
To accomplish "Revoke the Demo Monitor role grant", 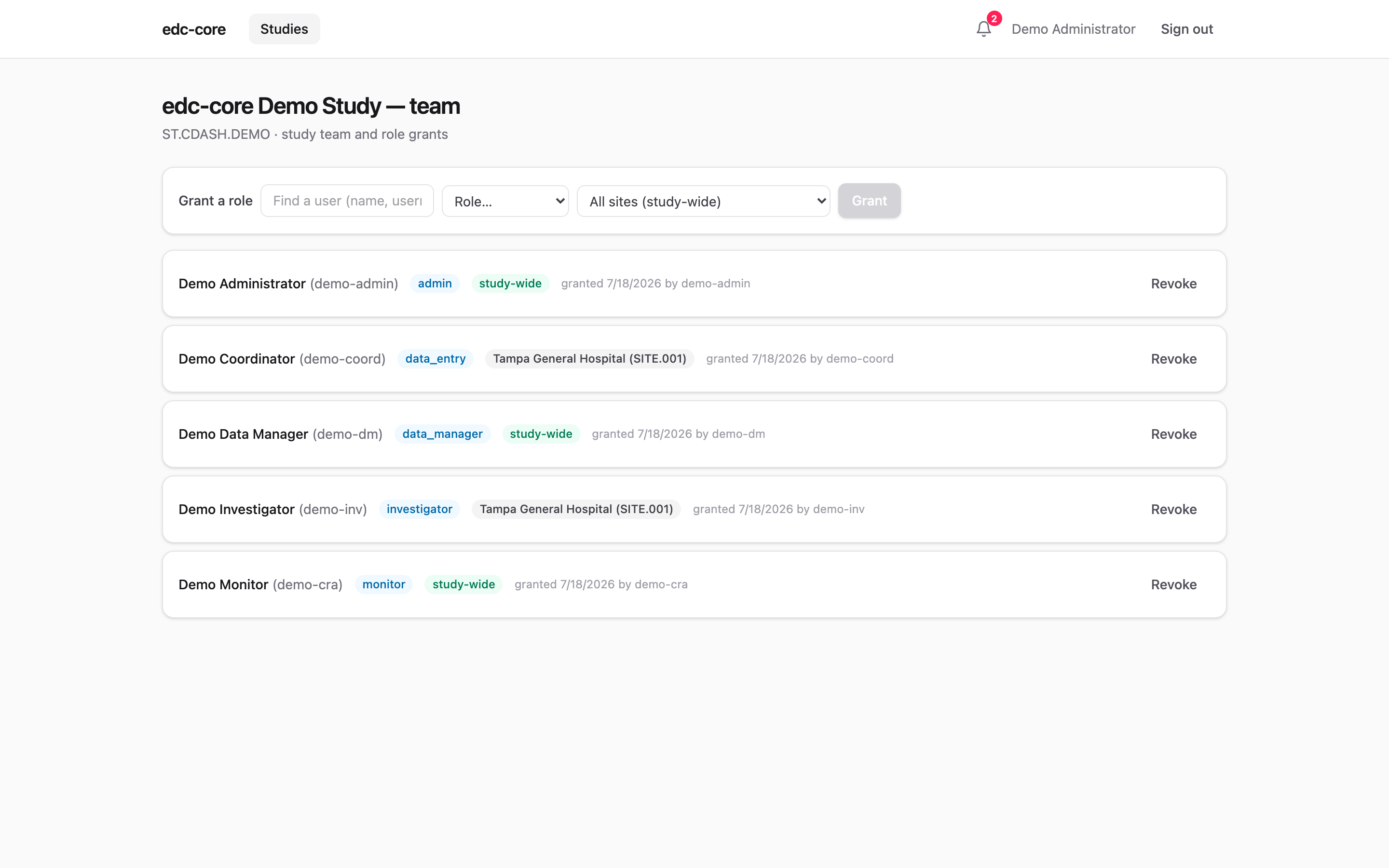I will (x=1173, y=584).
